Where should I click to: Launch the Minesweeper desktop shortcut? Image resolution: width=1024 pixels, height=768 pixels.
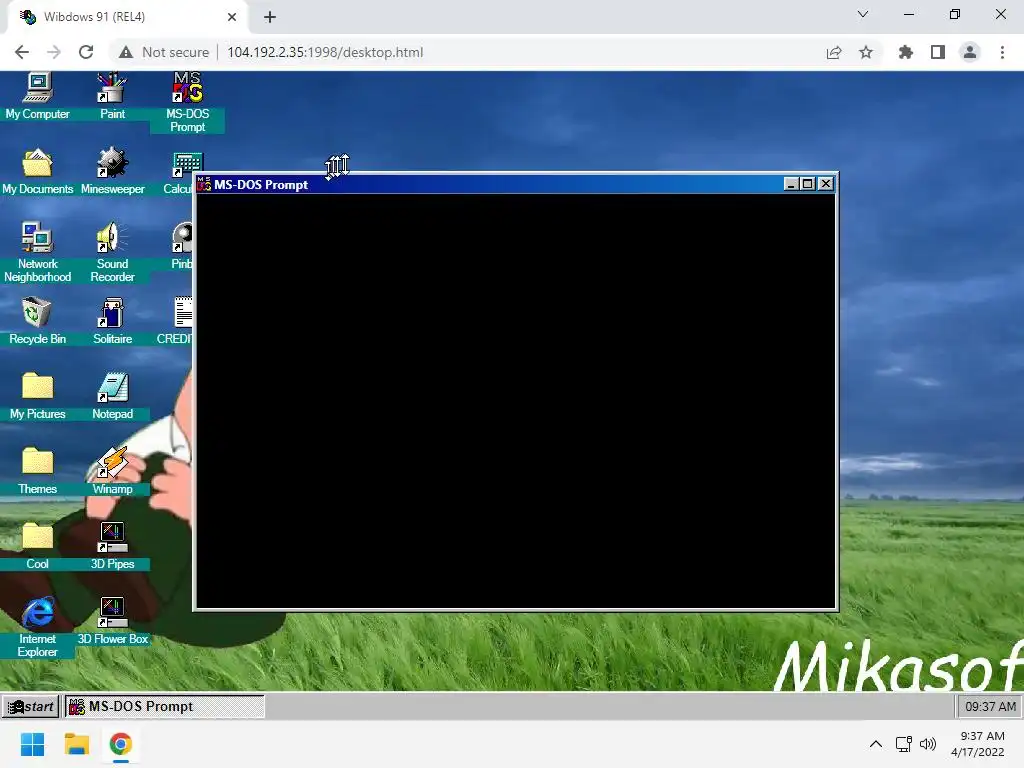(112, 172)
